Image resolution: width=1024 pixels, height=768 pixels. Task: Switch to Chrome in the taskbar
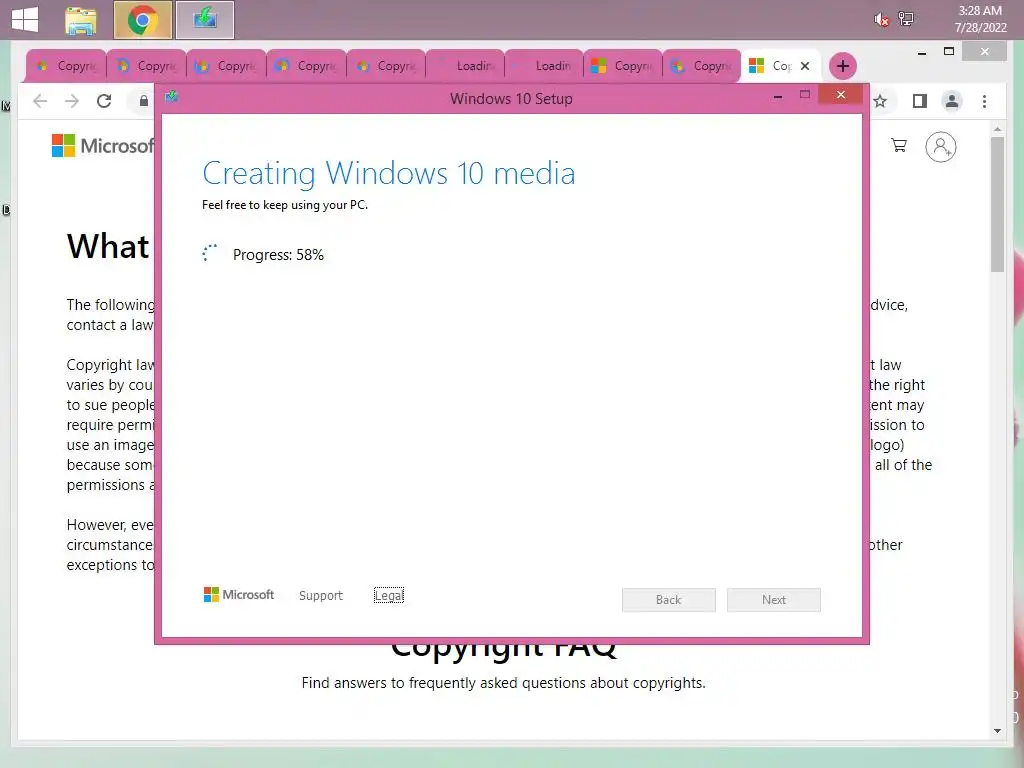(142, 20)
